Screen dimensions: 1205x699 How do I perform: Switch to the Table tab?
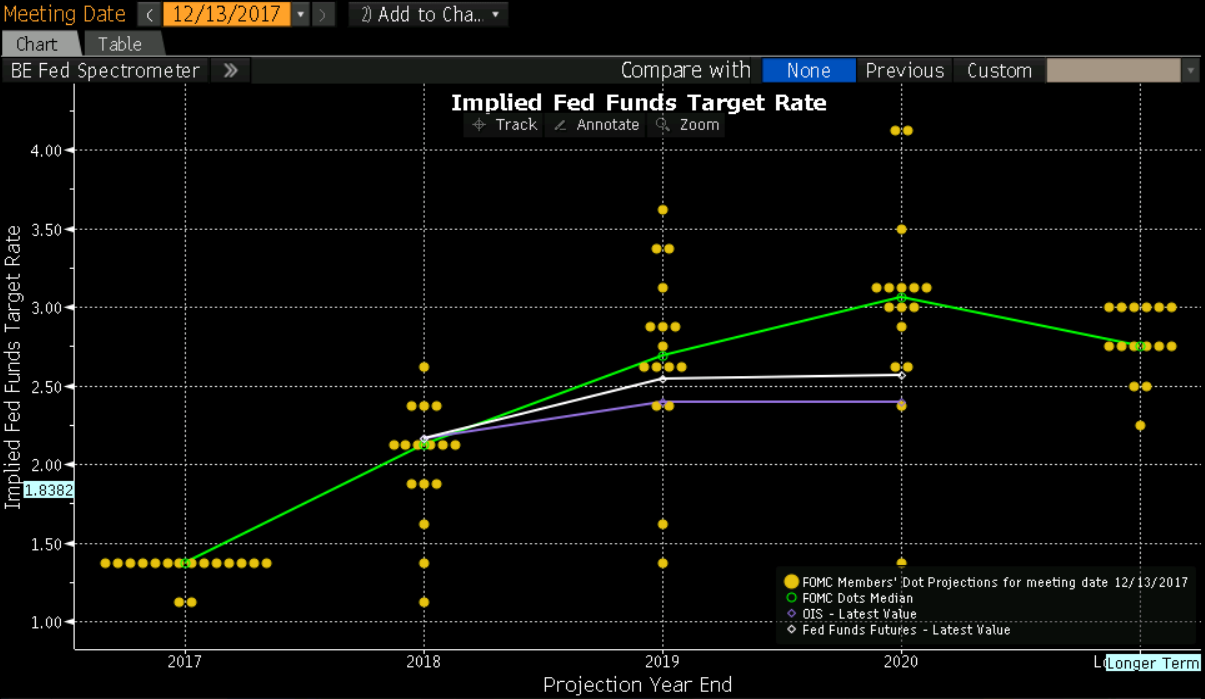click(120, 44)
